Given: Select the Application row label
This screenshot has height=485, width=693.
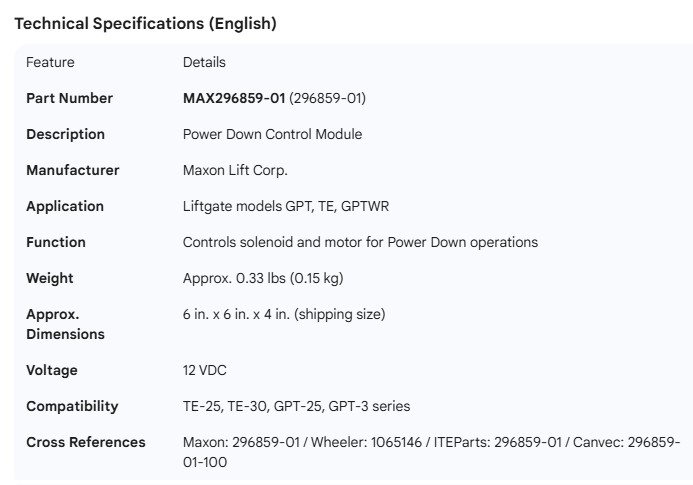Looking at the screenshot, I should pyautogui.click(x=64, y=206).
